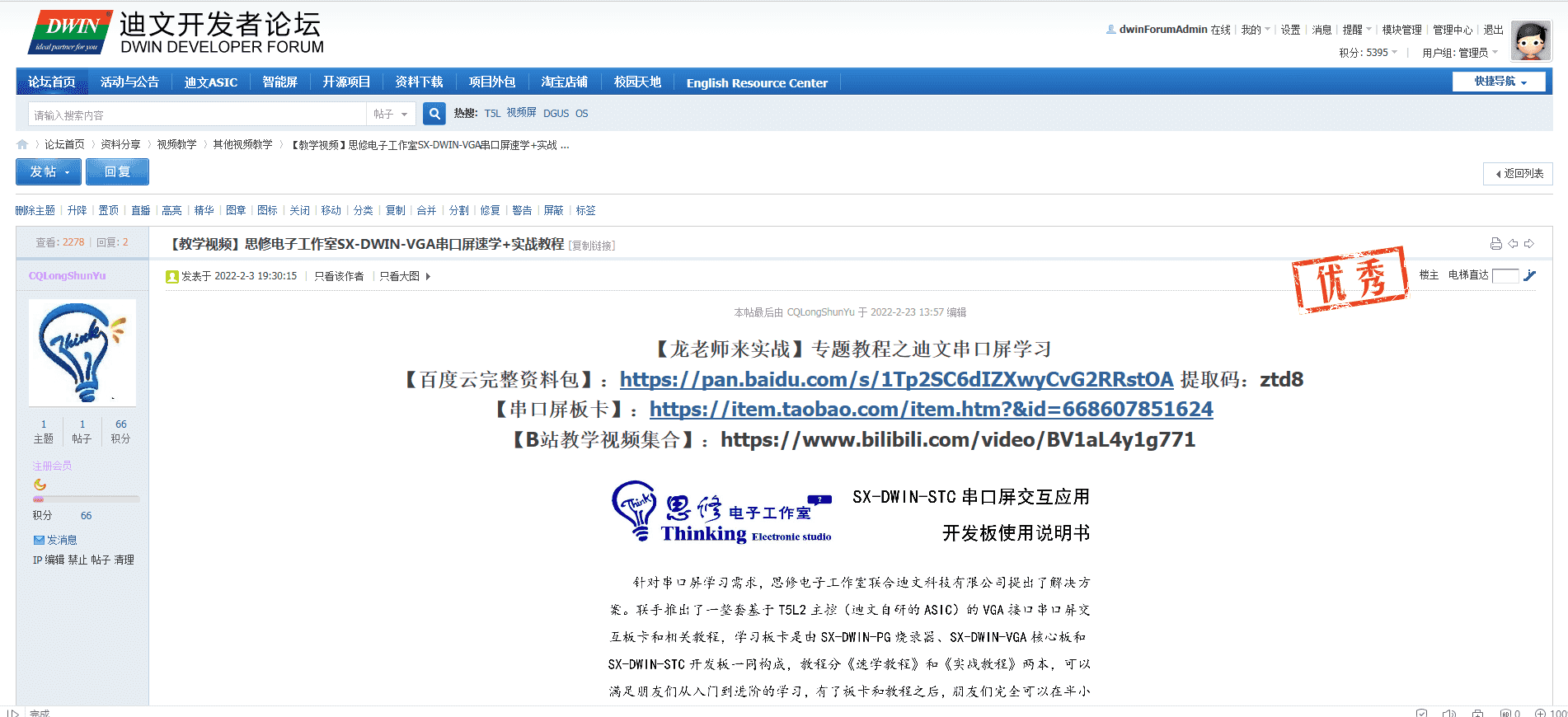Screen dimensions: 1568x717
Task: Open the admin user avatar
Action: point(1531,40)
